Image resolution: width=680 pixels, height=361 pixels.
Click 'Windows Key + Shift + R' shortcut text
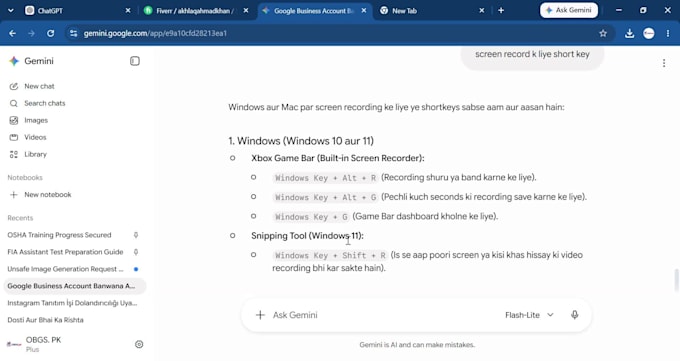pos(330,256)
